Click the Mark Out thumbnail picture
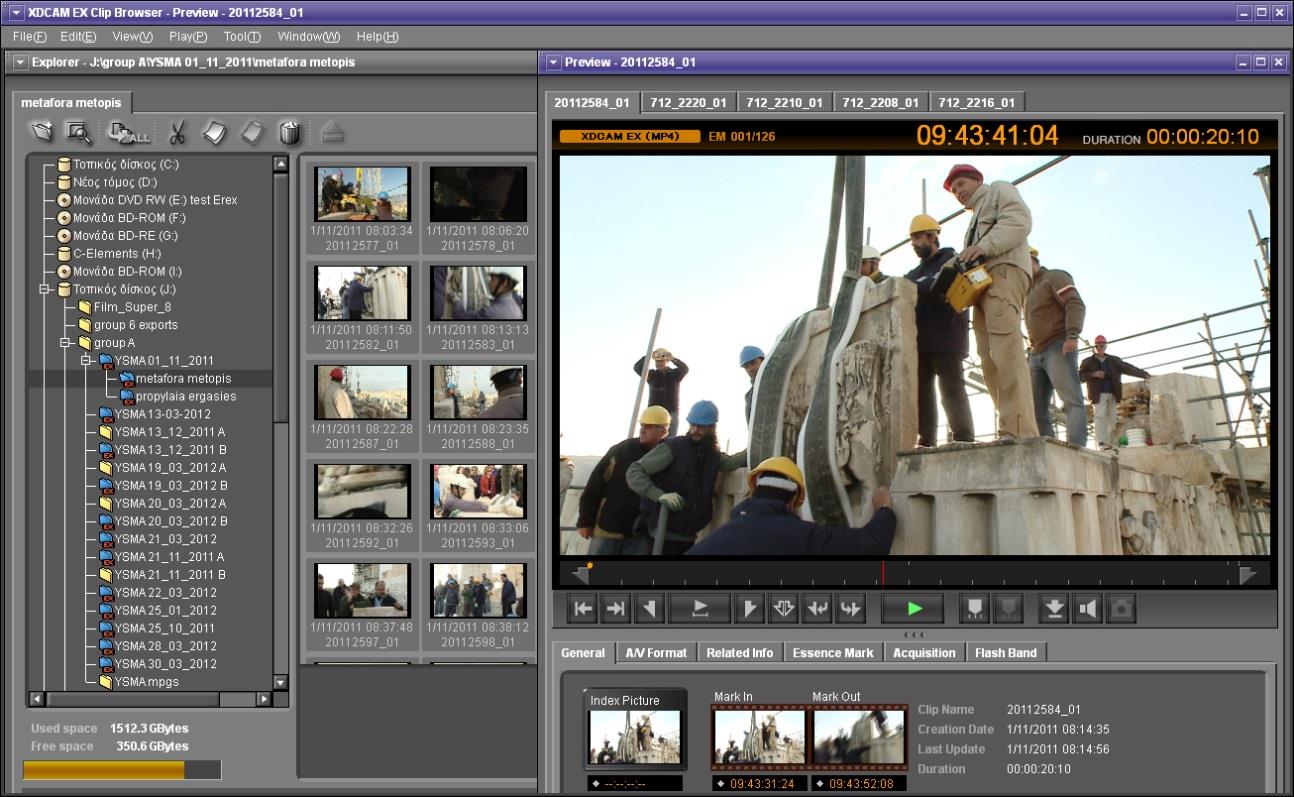Viewport: 1294px width, 797px height. coord(859,738)
